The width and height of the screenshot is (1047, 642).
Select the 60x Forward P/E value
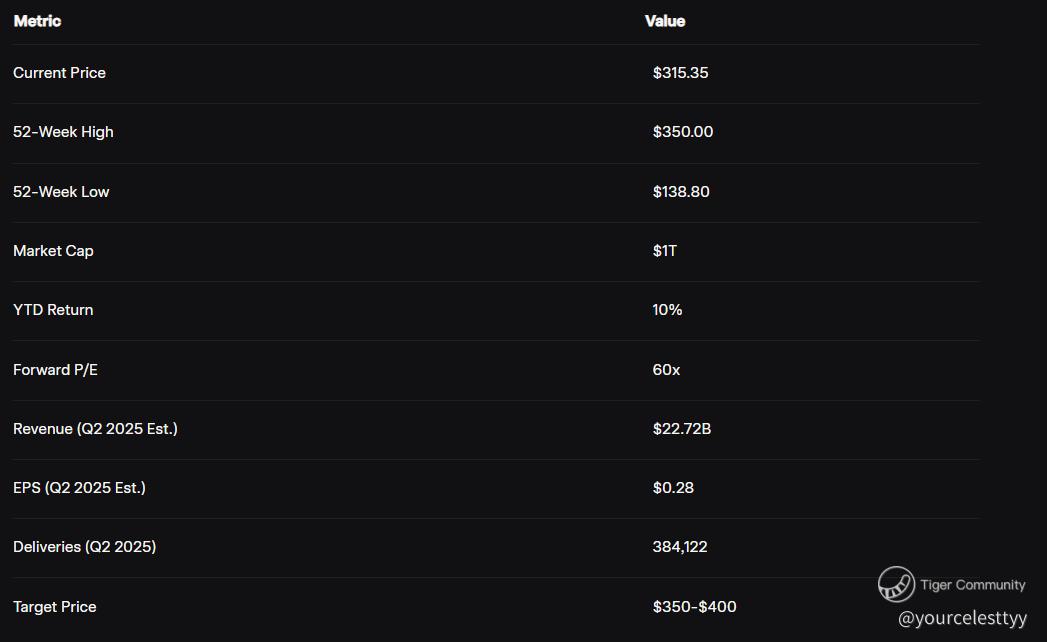(666, 370)
